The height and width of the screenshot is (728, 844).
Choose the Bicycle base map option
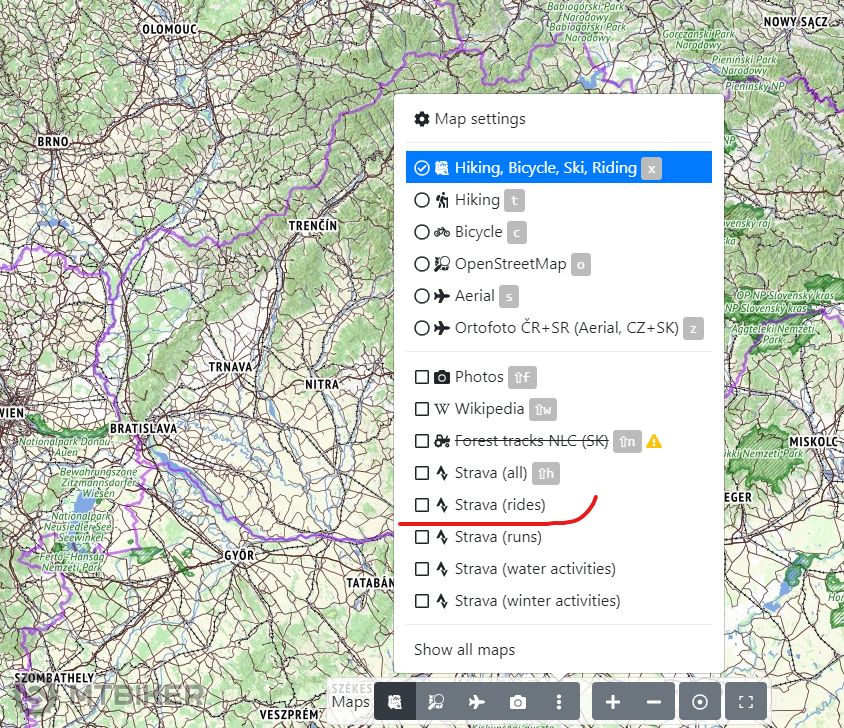[422, 232]
